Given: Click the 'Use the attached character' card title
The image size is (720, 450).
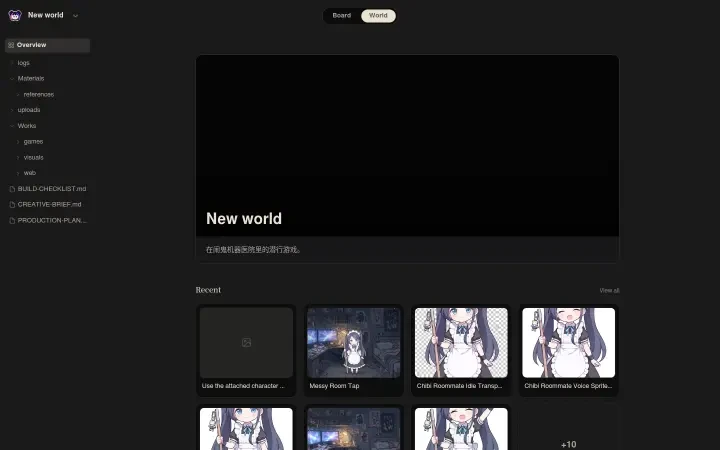Looking at the screenshot, I should point(243,386).
